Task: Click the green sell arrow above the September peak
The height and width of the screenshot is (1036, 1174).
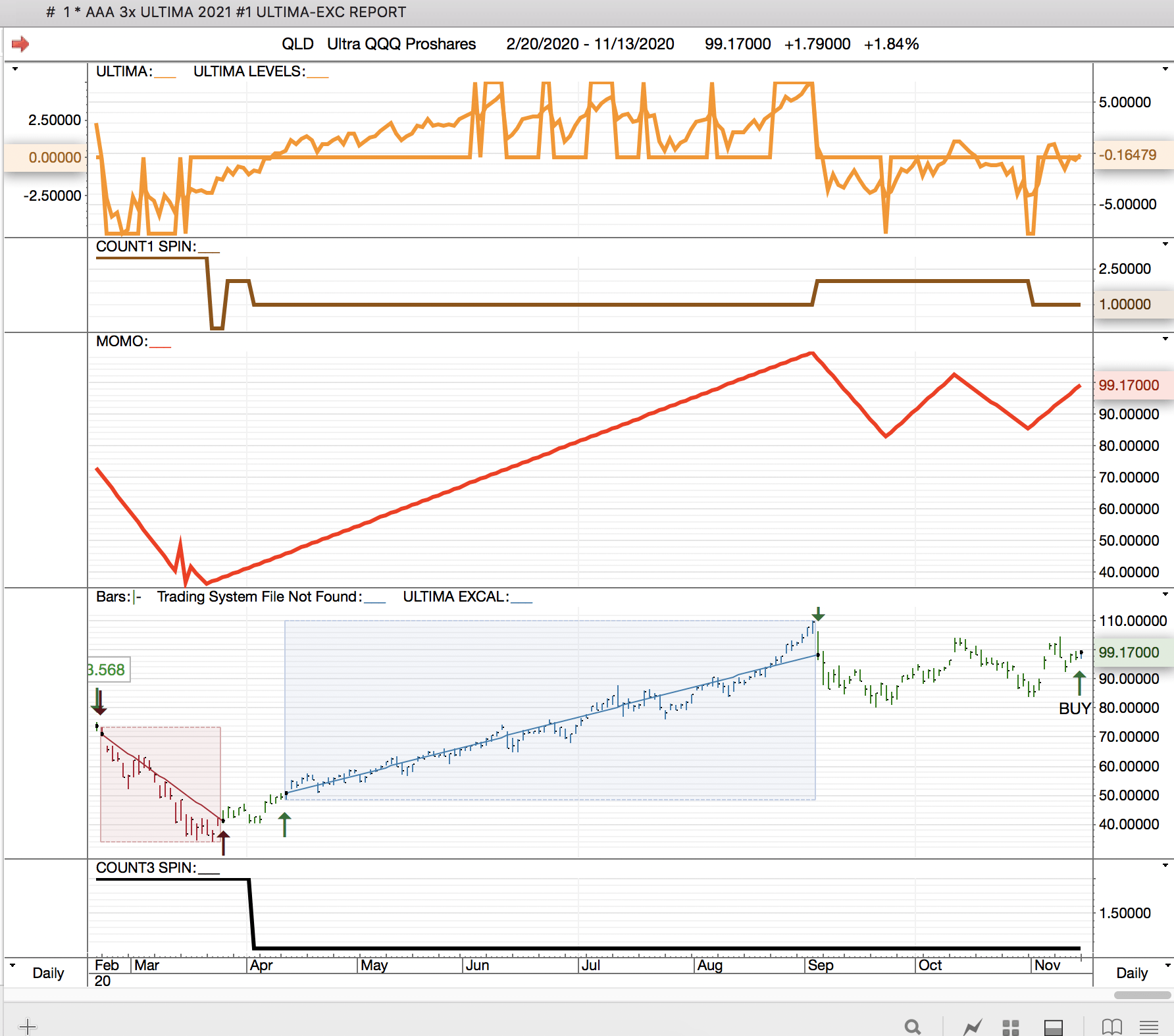Action: (818, 613)
